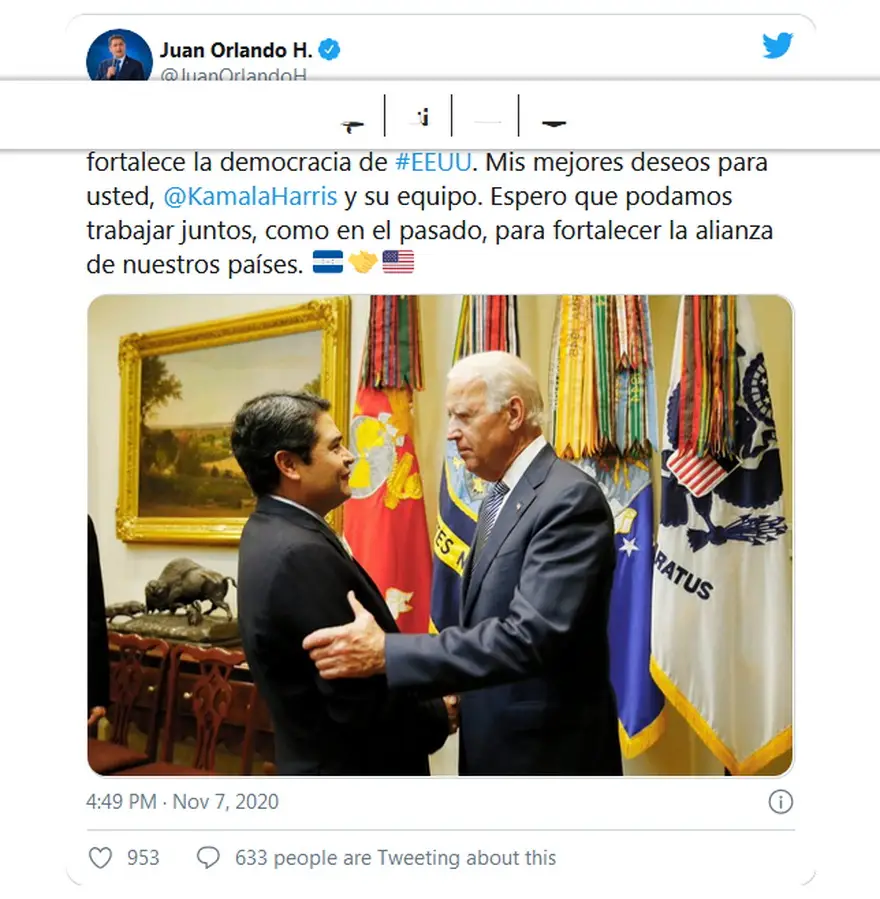Like the tweet with the heart icon
The width and height of the screenshot is (880, 899).
click(x=100, y=858)
